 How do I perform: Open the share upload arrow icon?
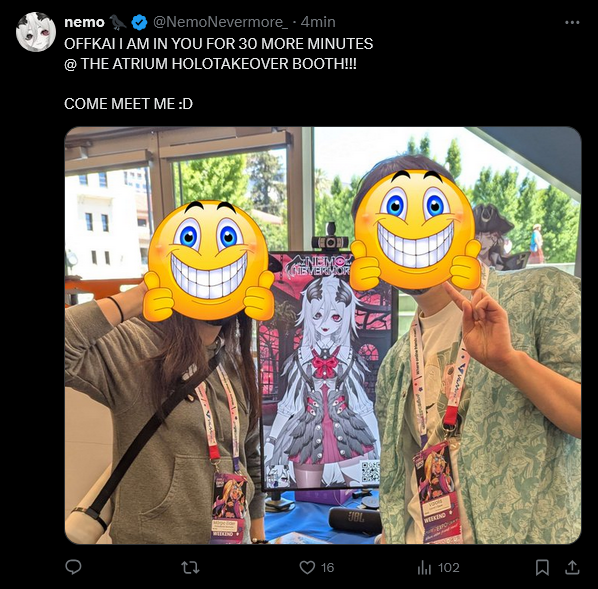(x=572, y=567)
